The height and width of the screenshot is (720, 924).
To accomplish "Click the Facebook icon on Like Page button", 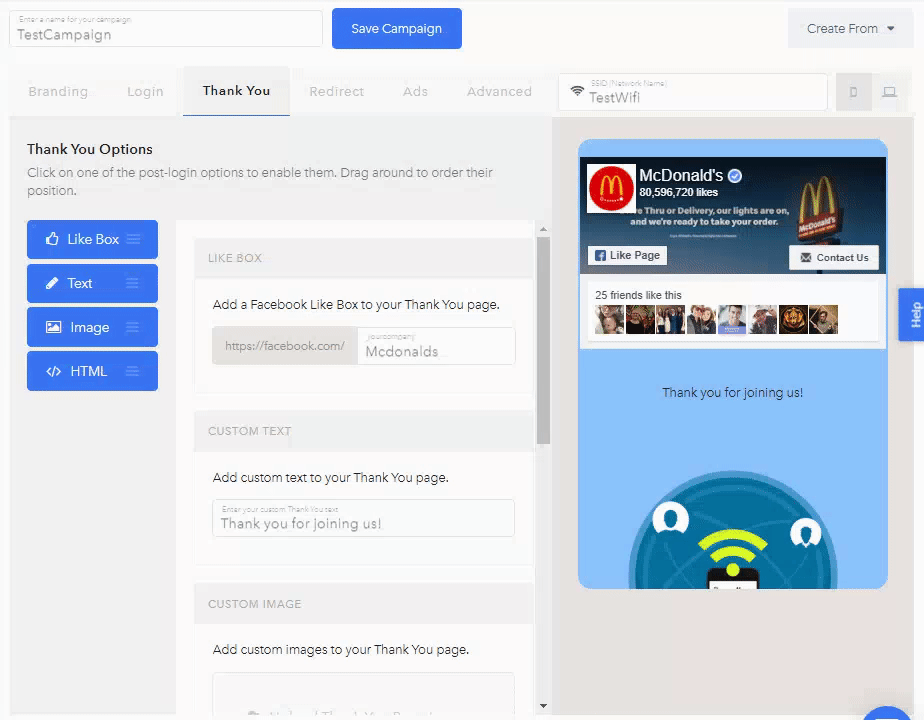I will (x=600, y=255).
